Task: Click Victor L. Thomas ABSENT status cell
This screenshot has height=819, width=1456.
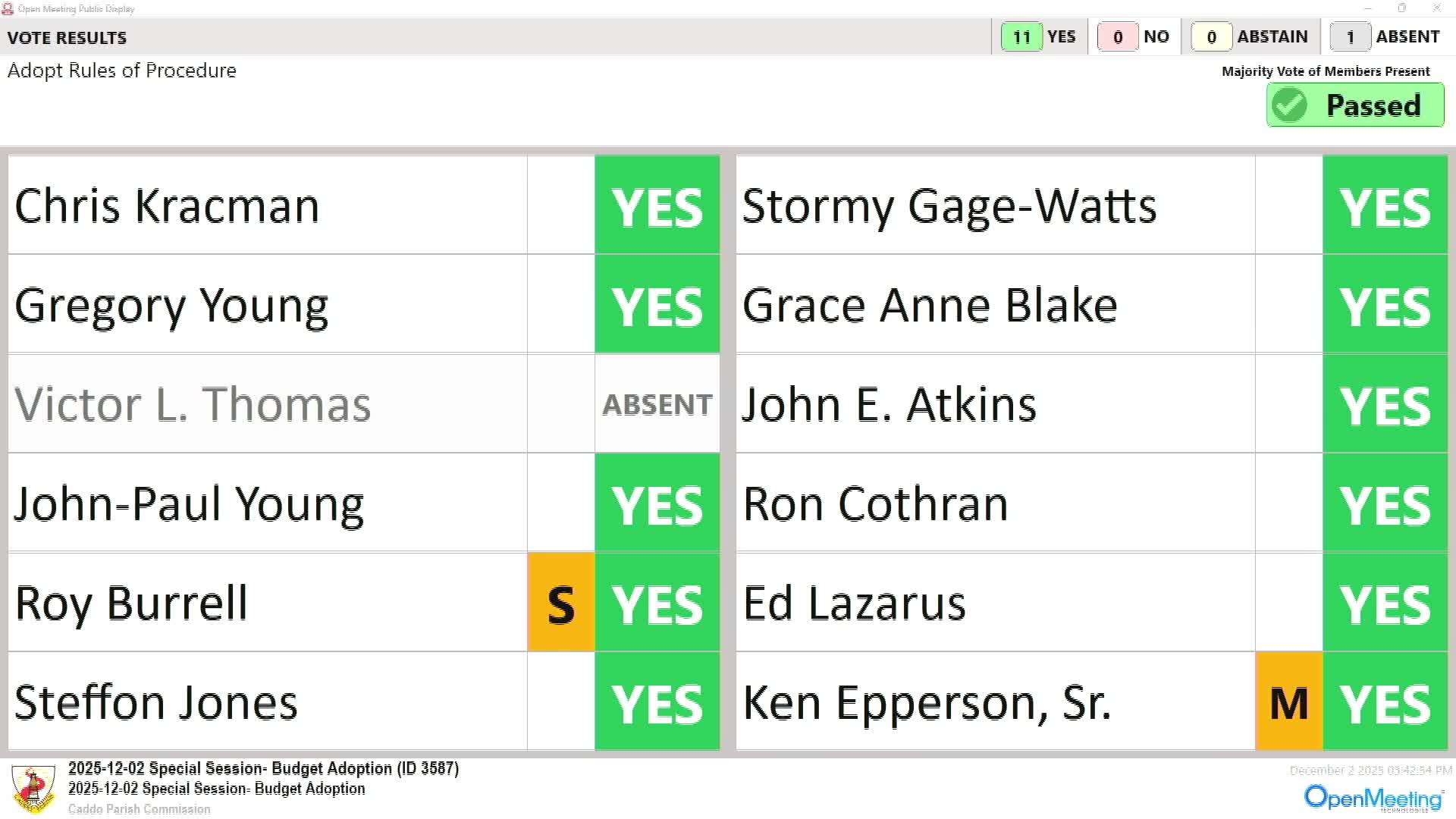Action: pos(657,404)
